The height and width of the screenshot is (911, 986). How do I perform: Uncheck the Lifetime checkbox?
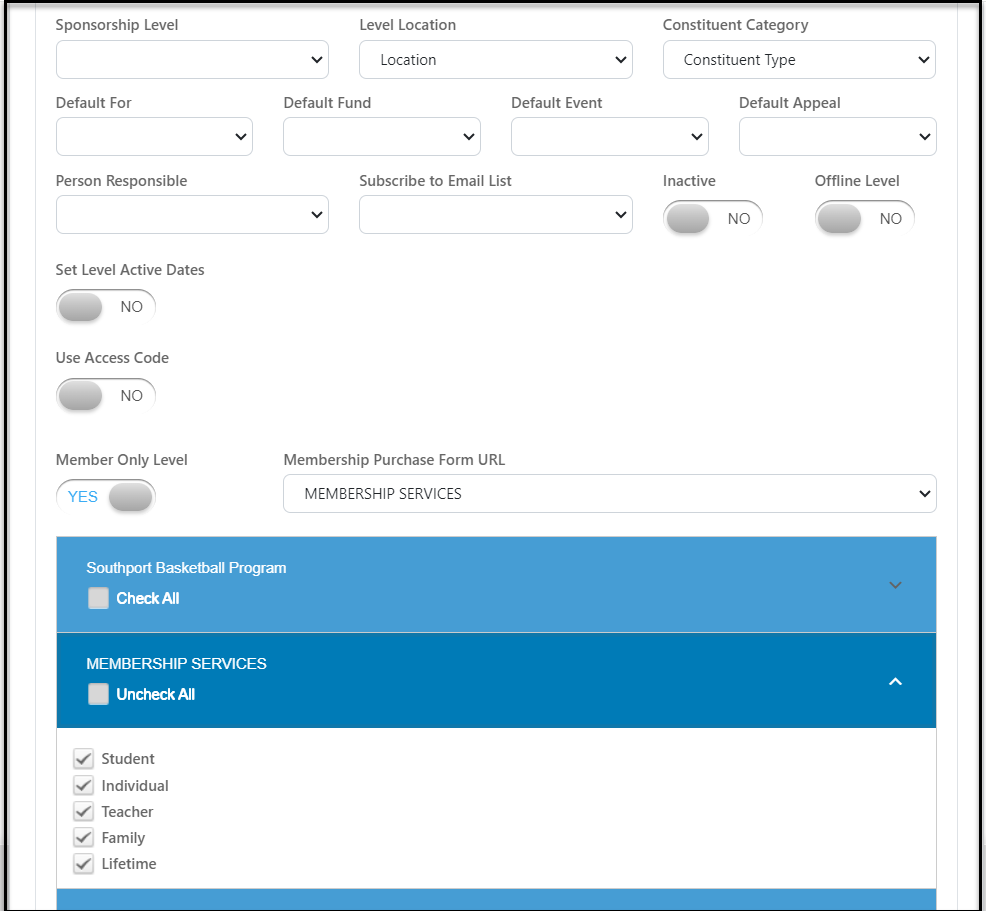pyautogui.click(x=84, y=863)
